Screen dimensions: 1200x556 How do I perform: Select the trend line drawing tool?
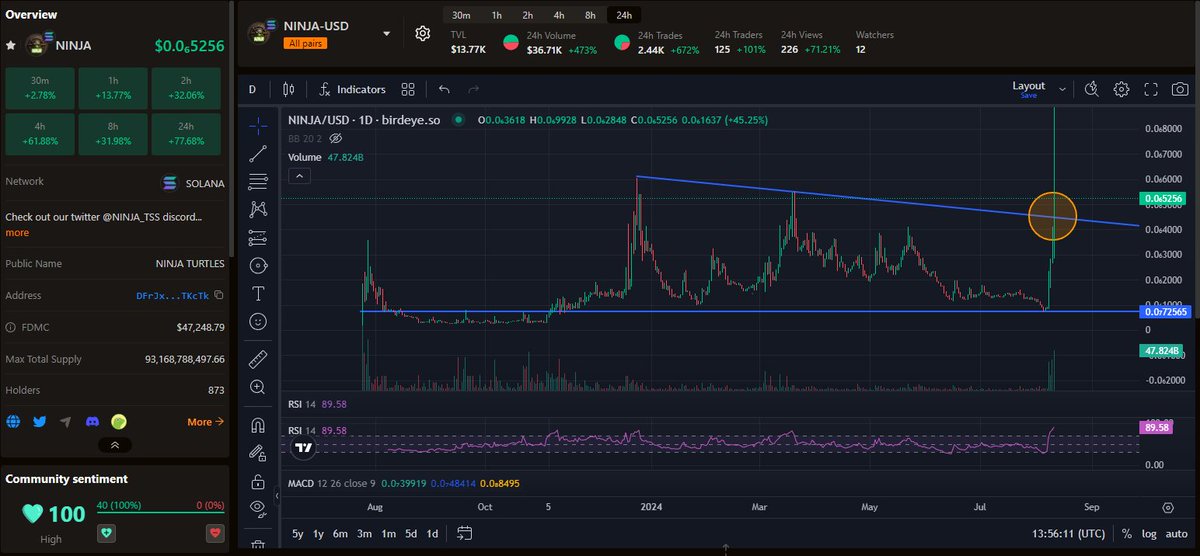click(259, 154)
